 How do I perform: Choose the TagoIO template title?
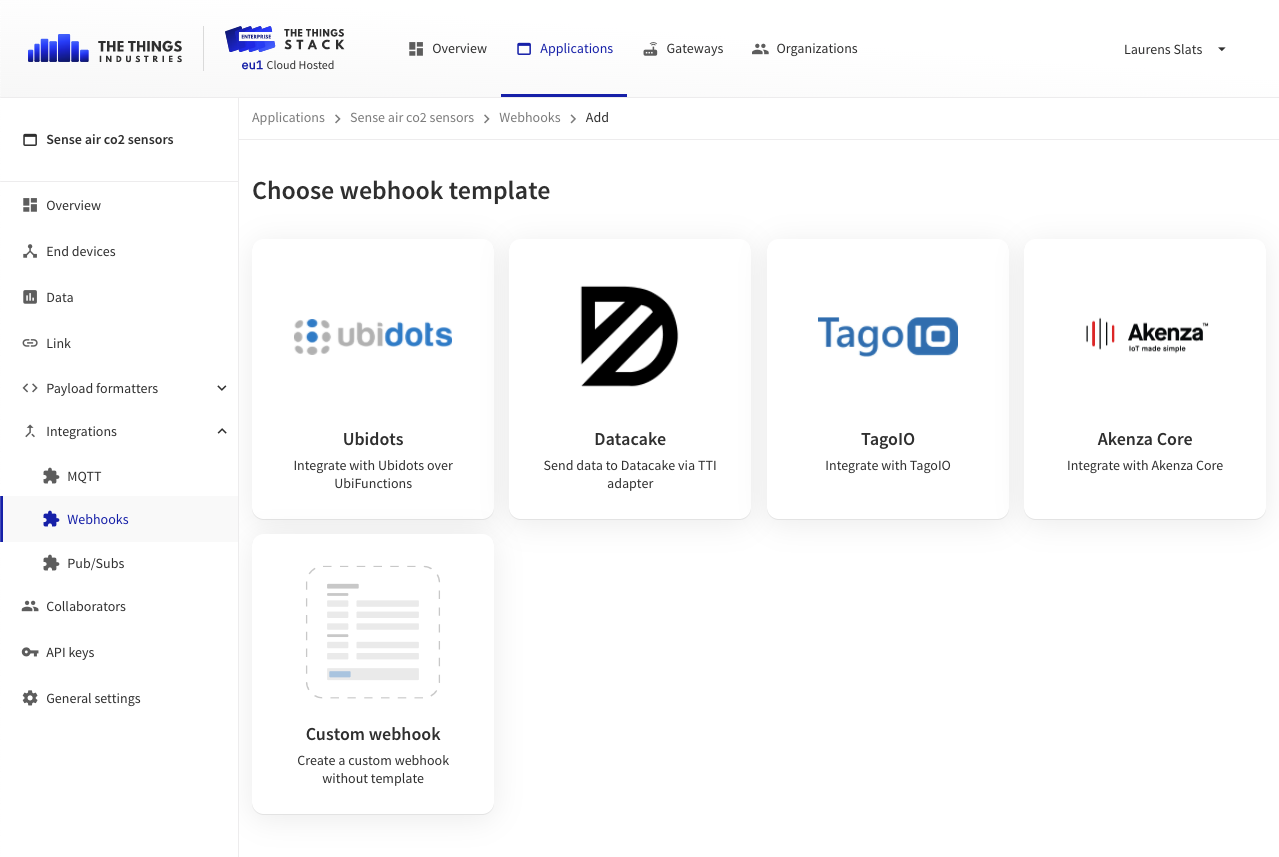(888, 439)
